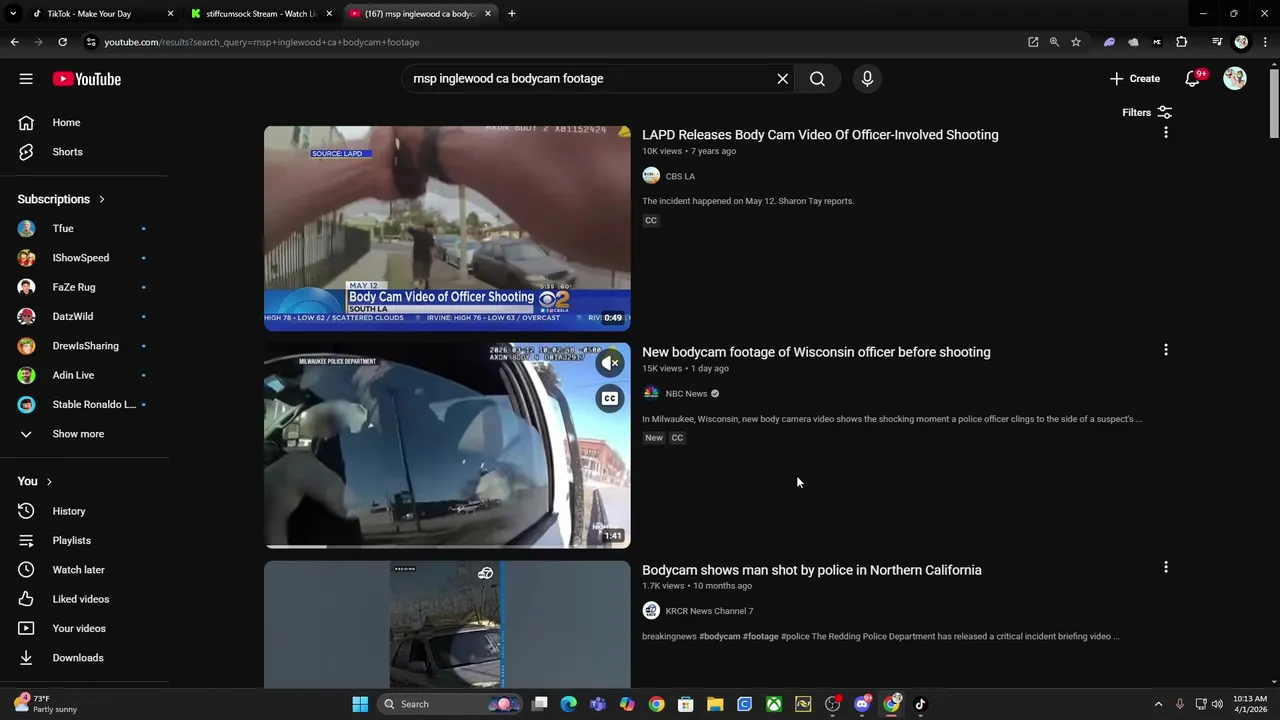Screen dimensions: 1280x720
Task: Open the Chrome zoom magnifier icon
Action: coord(1054,42)
